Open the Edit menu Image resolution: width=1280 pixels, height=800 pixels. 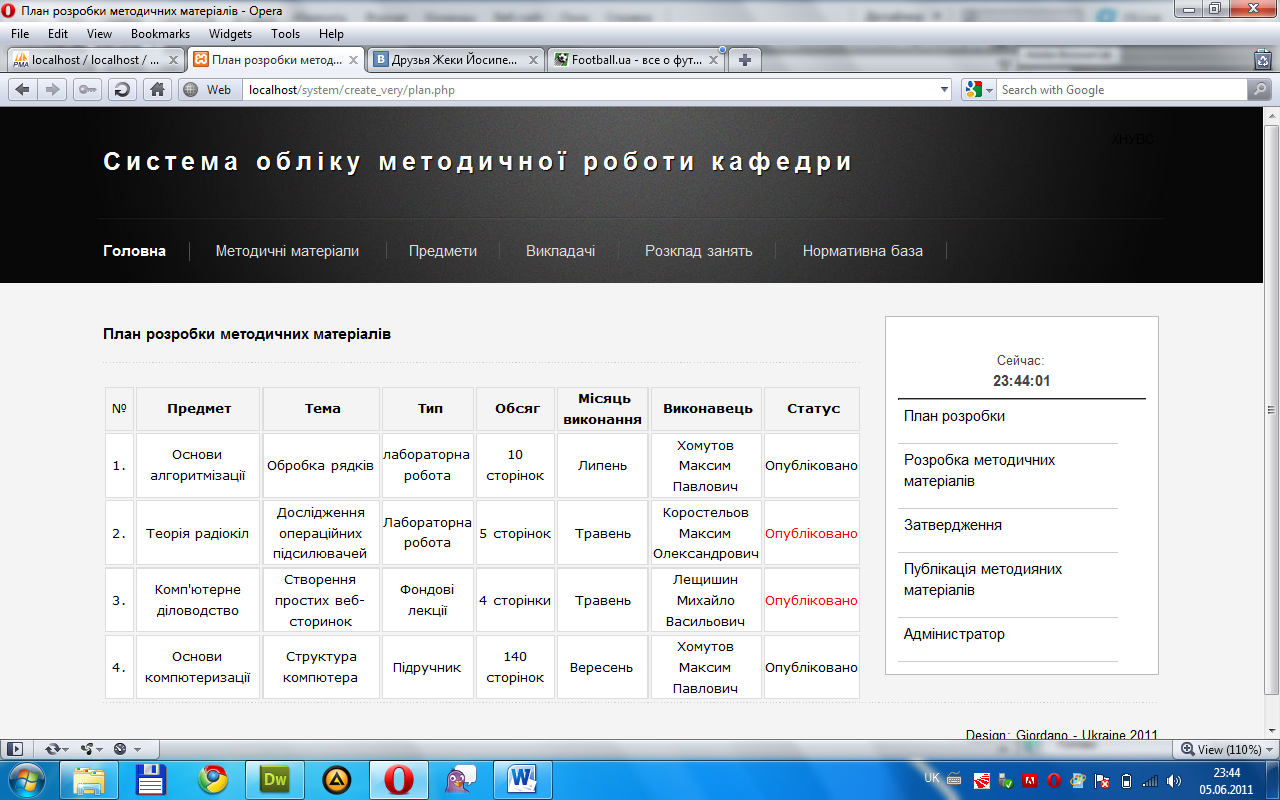coord(58,34)
